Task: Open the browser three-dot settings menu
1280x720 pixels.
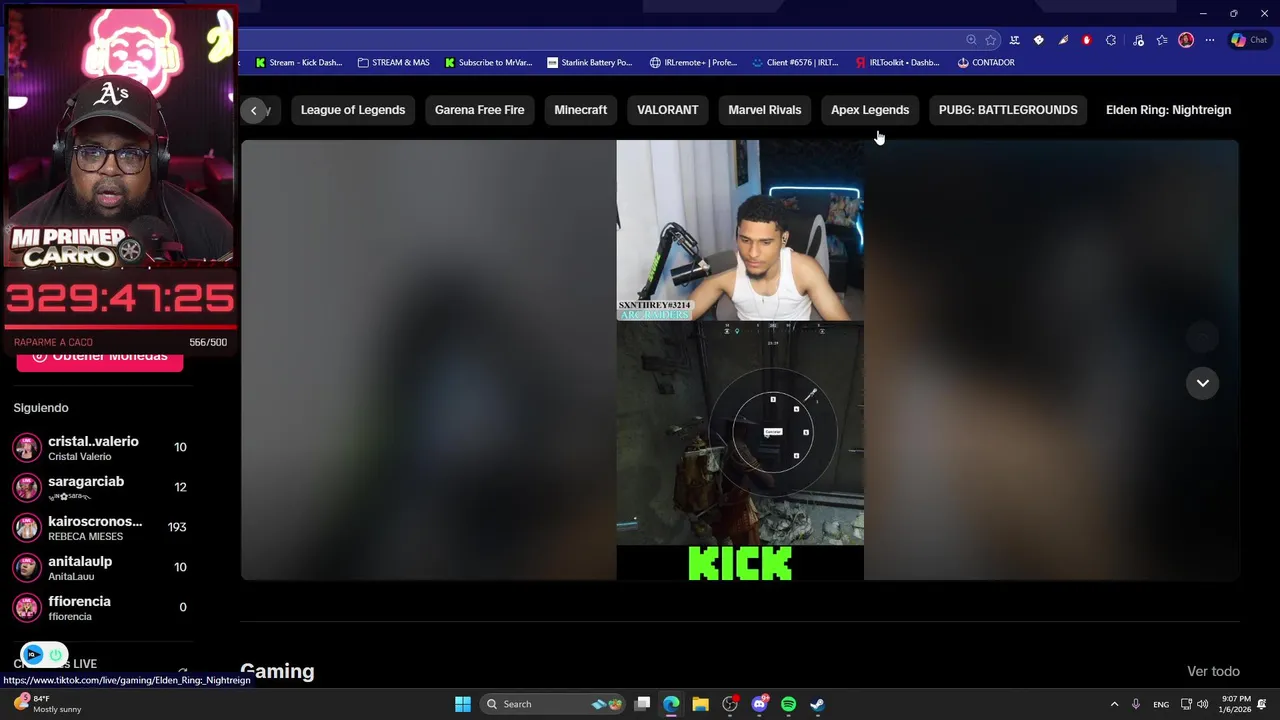Action: pos(1210,40)
